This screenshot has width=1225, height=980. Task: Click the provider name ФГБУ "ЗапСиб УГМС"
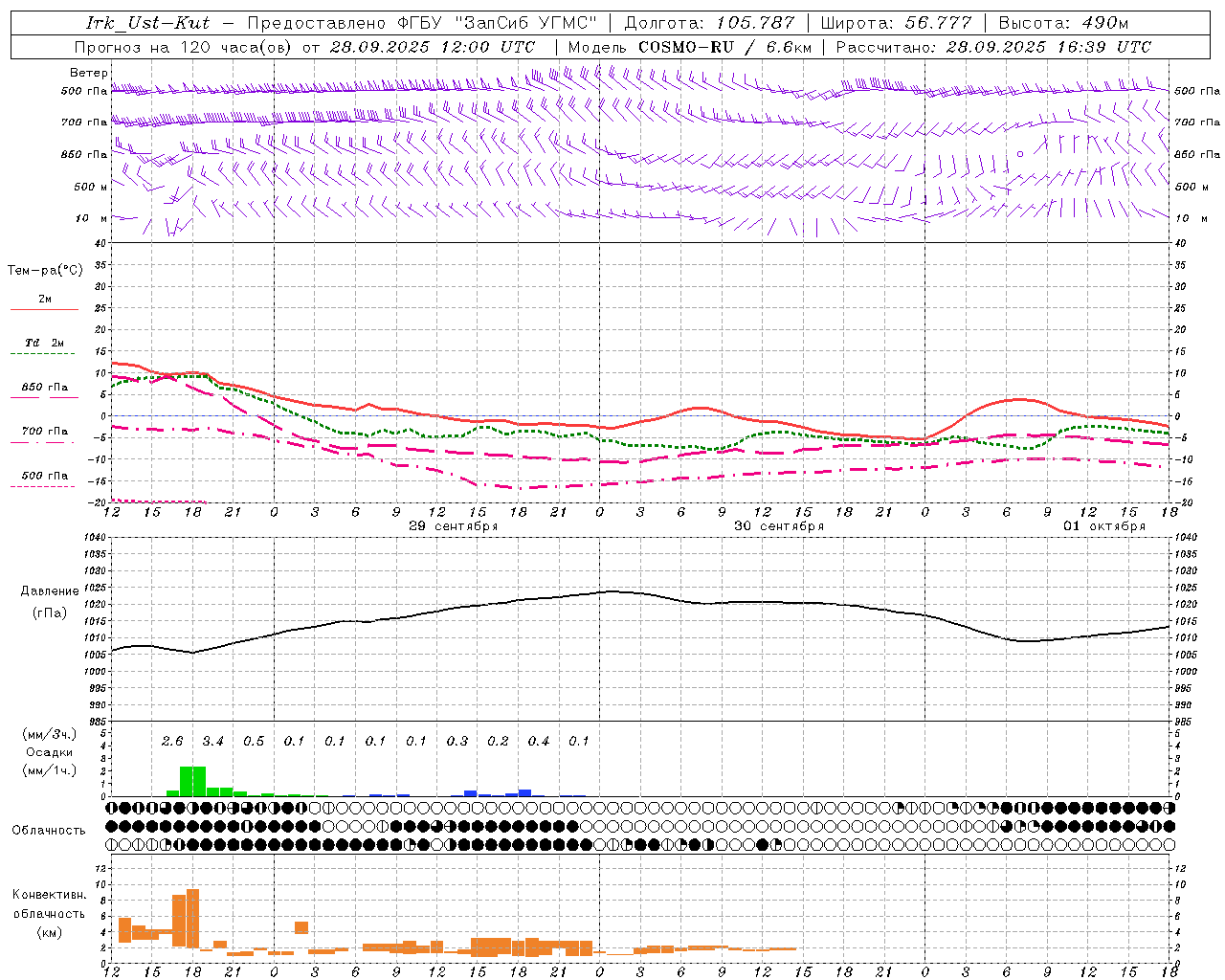point(498,23)
